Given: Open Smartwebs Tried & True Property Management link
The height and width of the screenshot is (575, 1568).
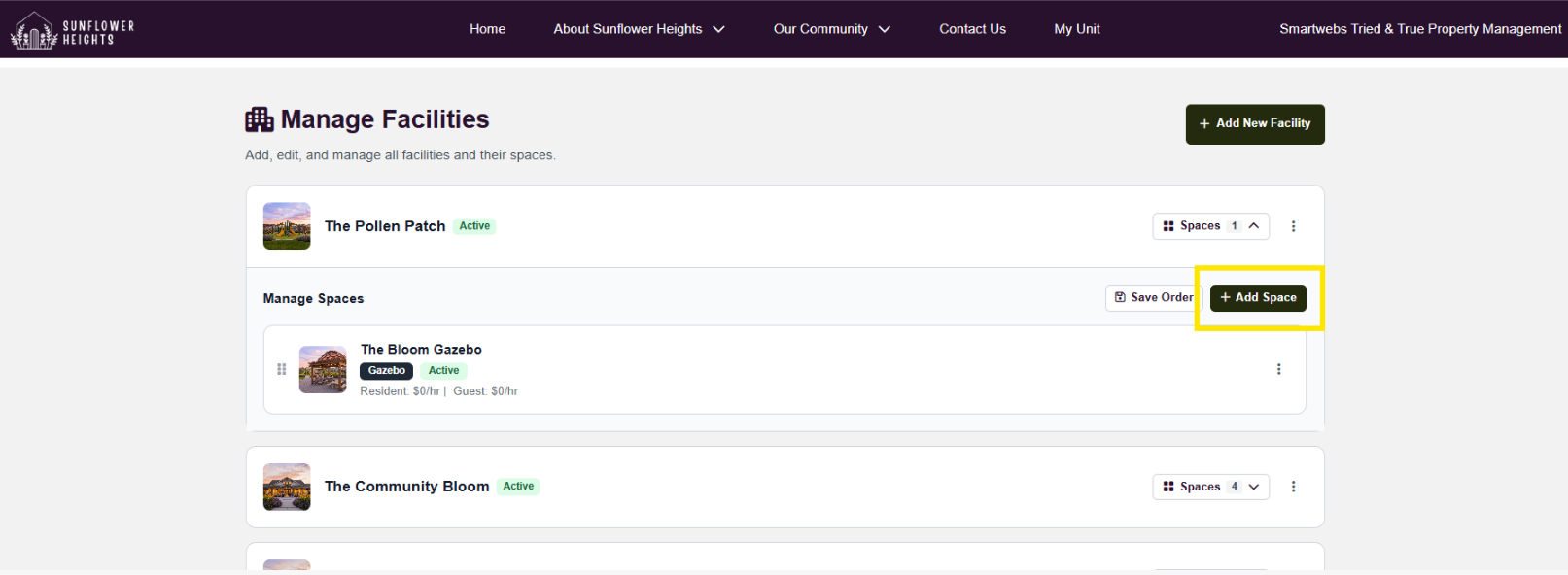Looking at the screenshot, I should point(1419,29).
